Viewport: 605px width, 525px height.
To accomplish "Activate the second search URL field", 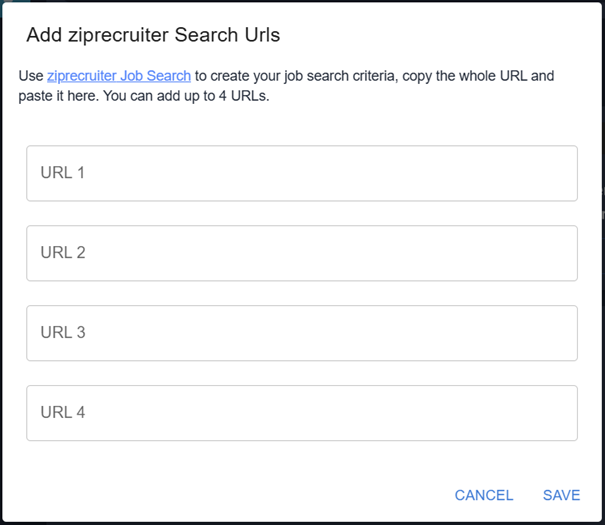I will [x=301, y=253].
